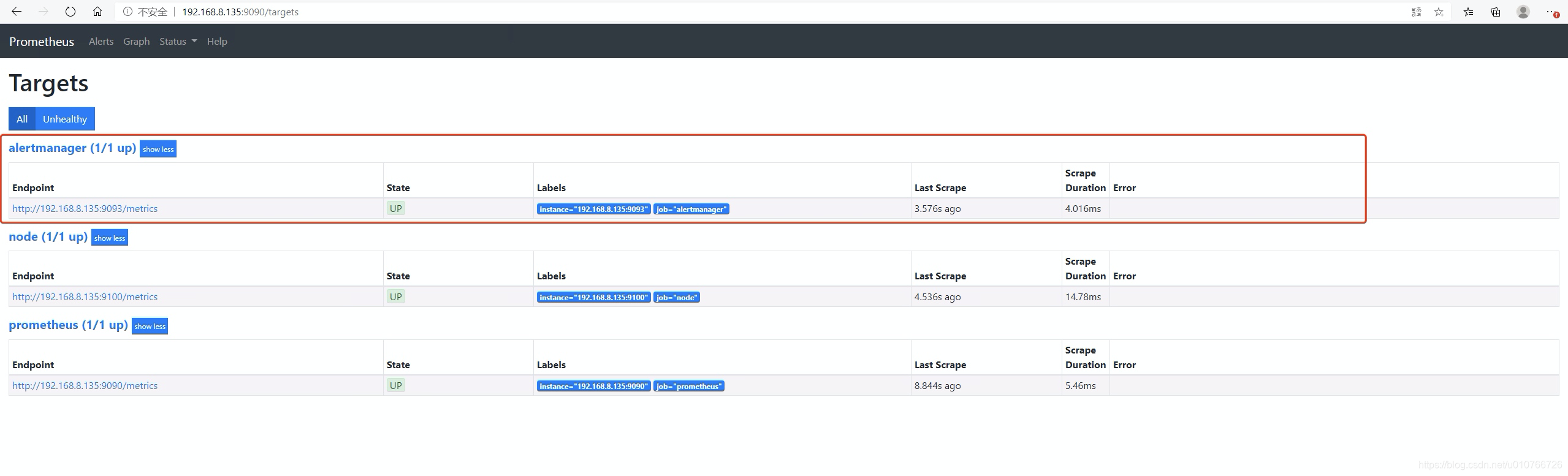This screenshot has width=1568, height=476.
Task: Click the UP state badge for node
Action: [396, 297]
